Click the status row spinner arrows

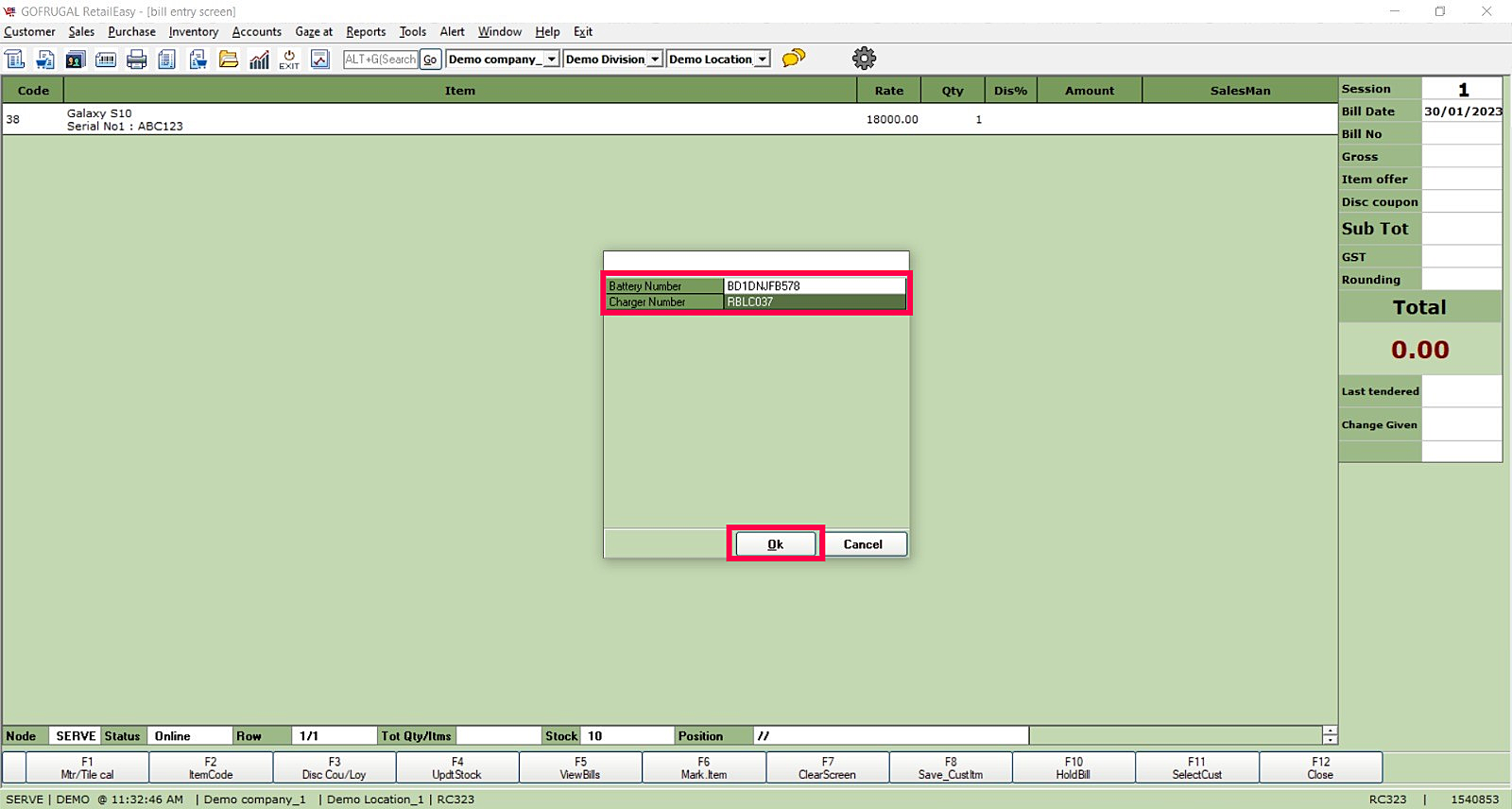pyautogui.click(x=1330, y=736)
